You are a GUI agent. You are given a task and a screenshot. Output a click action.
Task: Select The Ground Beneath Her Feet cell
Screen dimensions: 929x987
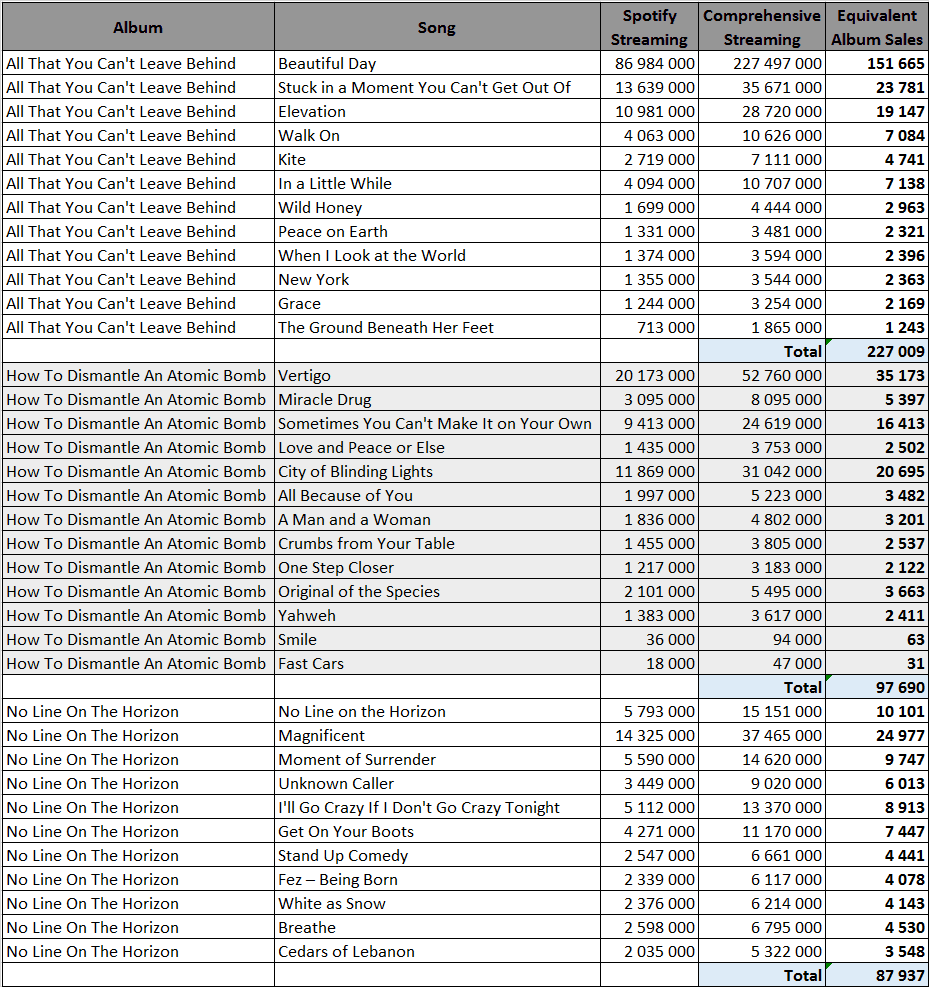(x=437, y=327)
